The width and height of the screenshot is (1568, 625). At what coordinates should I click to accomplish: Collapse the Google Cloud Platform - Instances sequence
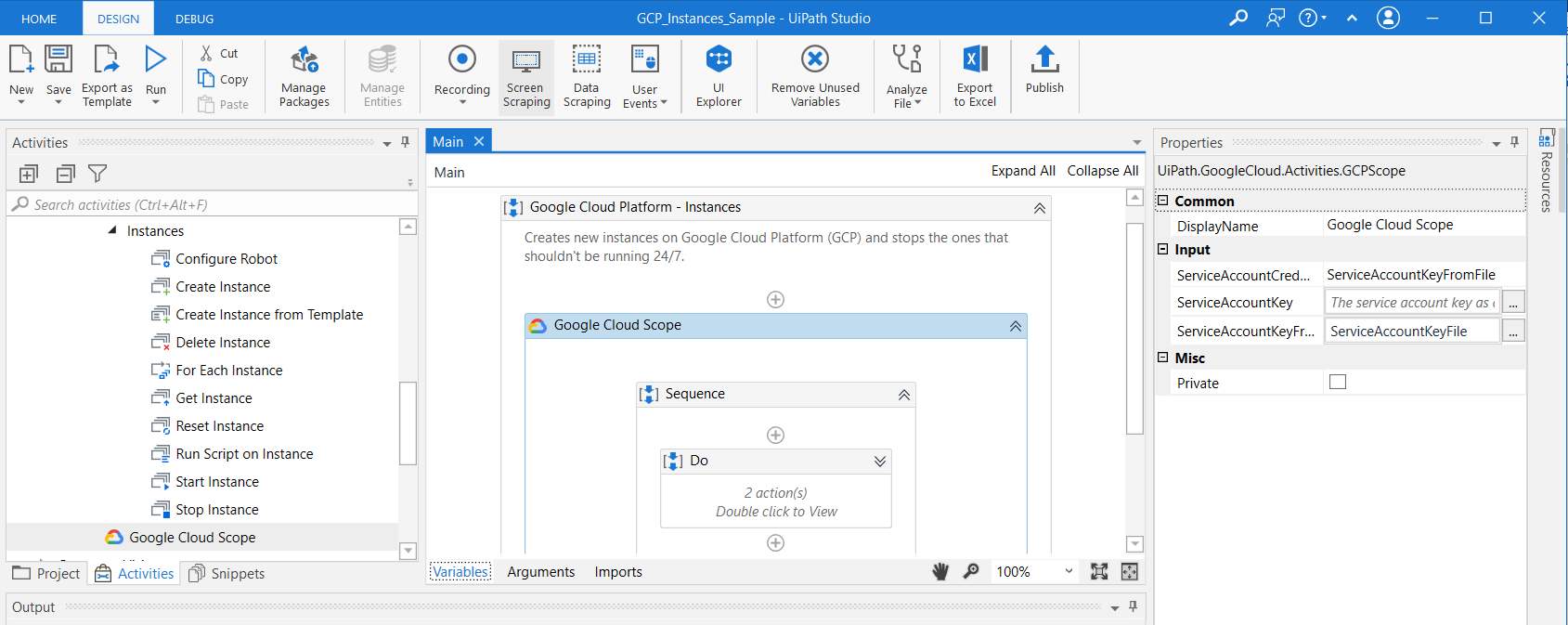coord(1040,208)
